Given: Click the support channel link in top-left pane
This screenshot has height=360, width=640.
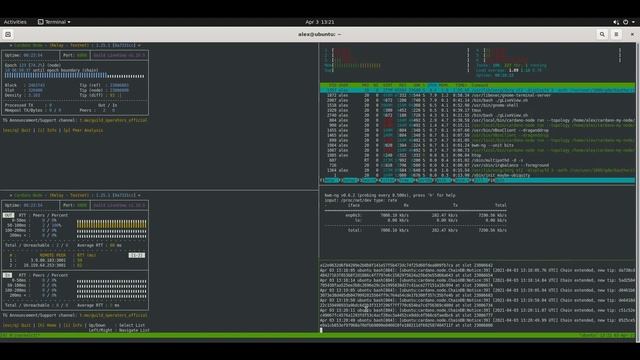Looking at the screenshot, I should 113,120.
